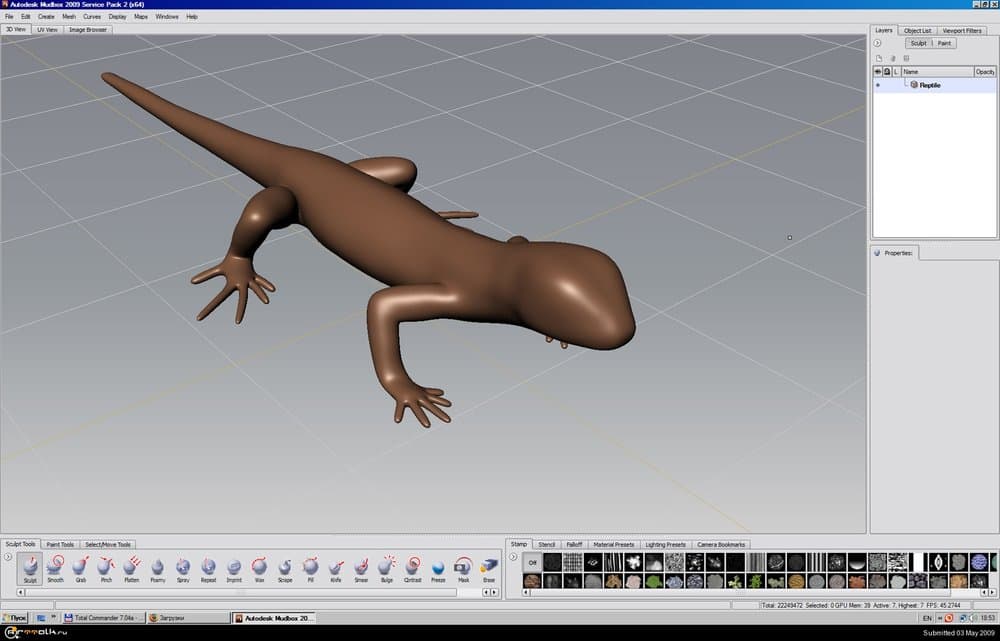Open Total Commander from the taskbar

[104, 618]
